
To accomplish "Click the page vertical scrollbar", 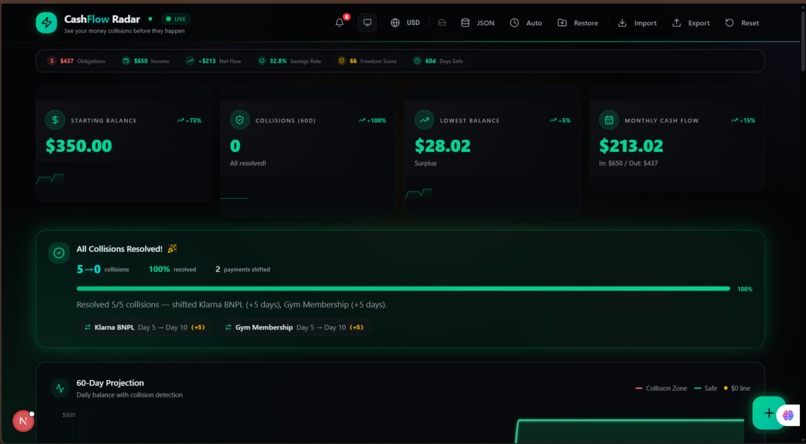I will 802,41.
